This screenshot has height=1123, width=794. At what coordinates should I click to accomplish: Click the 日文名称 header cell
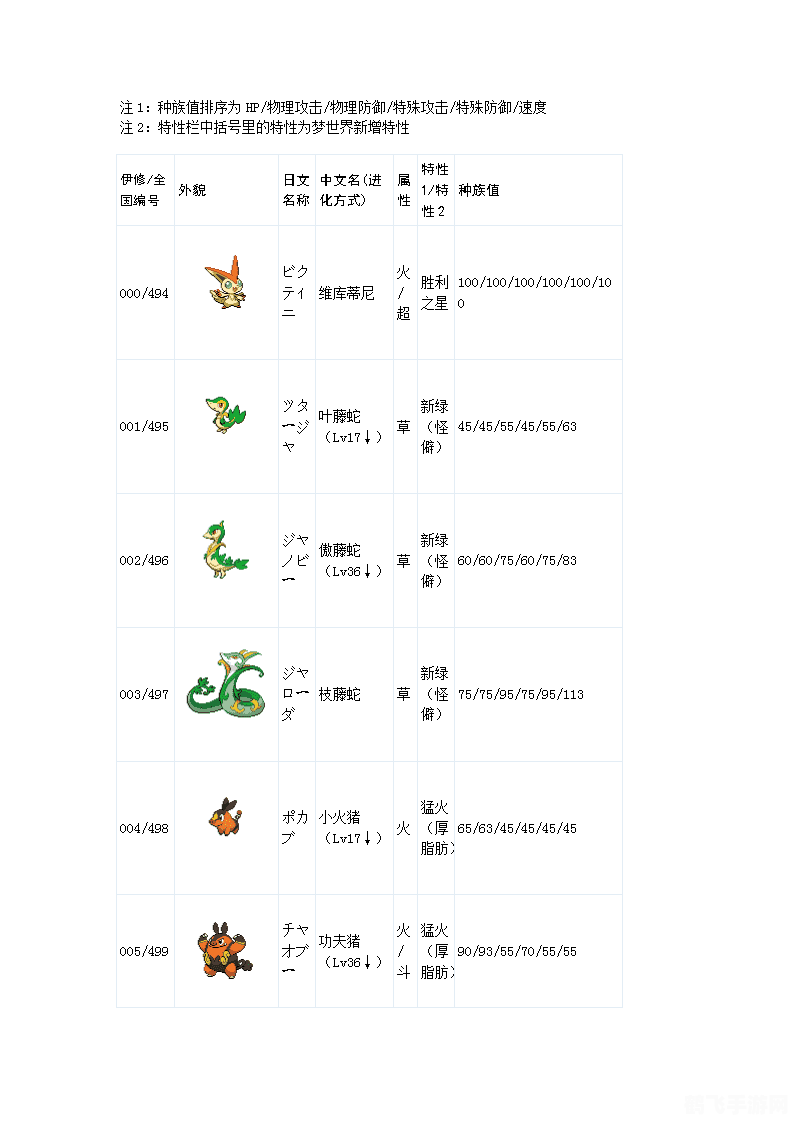(296, 190)
